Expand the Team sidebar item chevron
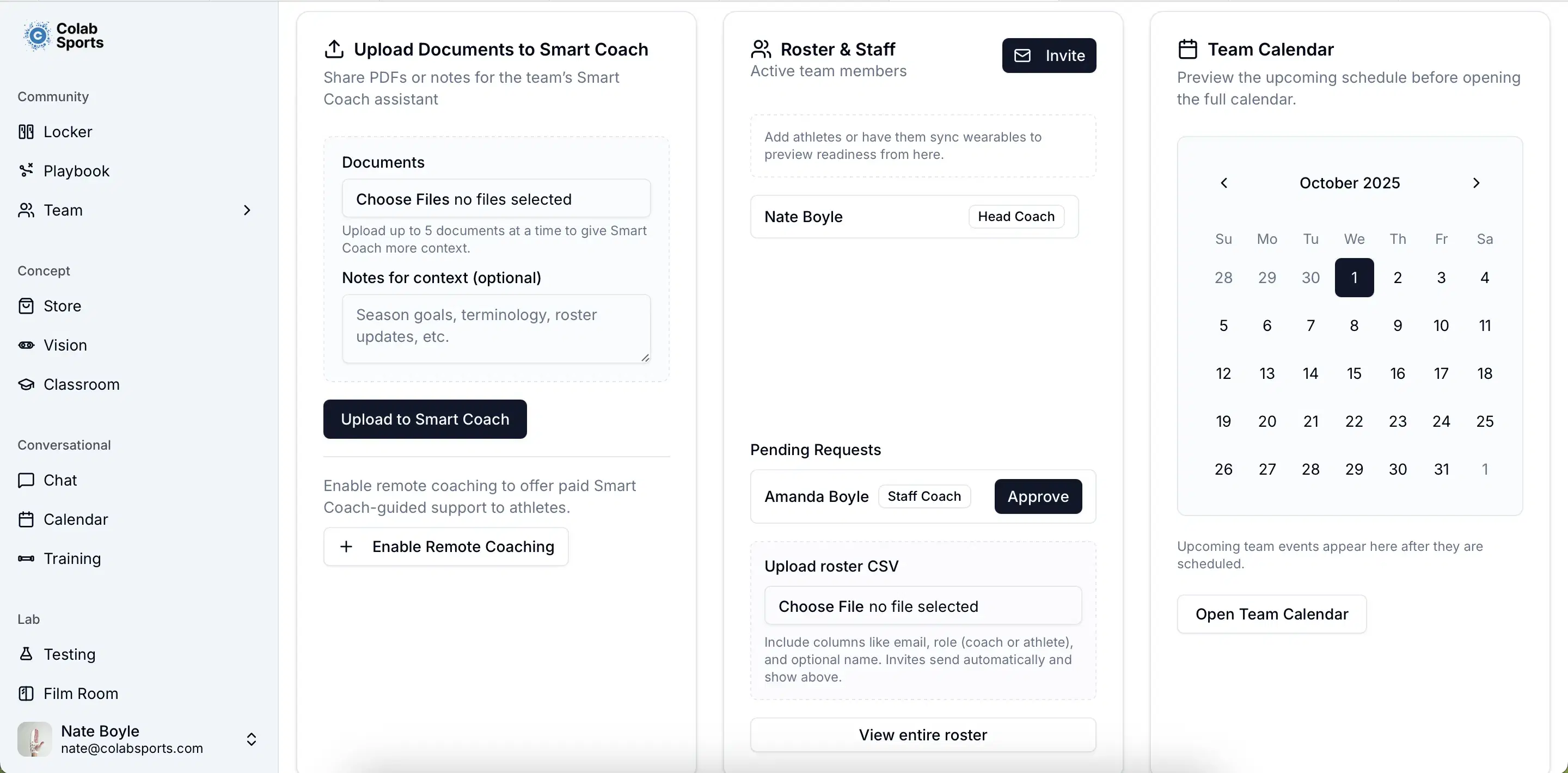Viewport: 1568px width, 773px height. click(247, 210)
